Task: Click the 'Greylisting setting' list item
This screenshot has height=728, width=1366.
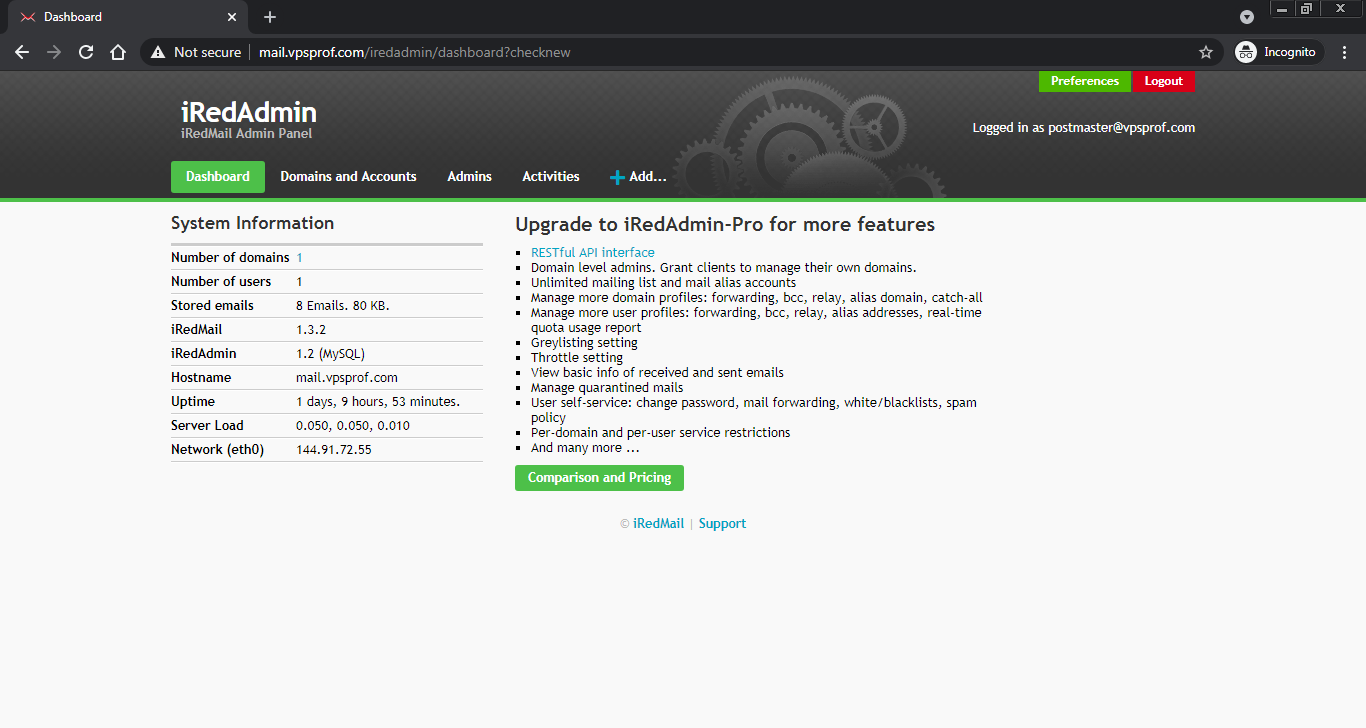Action: (x=584, y=342)
